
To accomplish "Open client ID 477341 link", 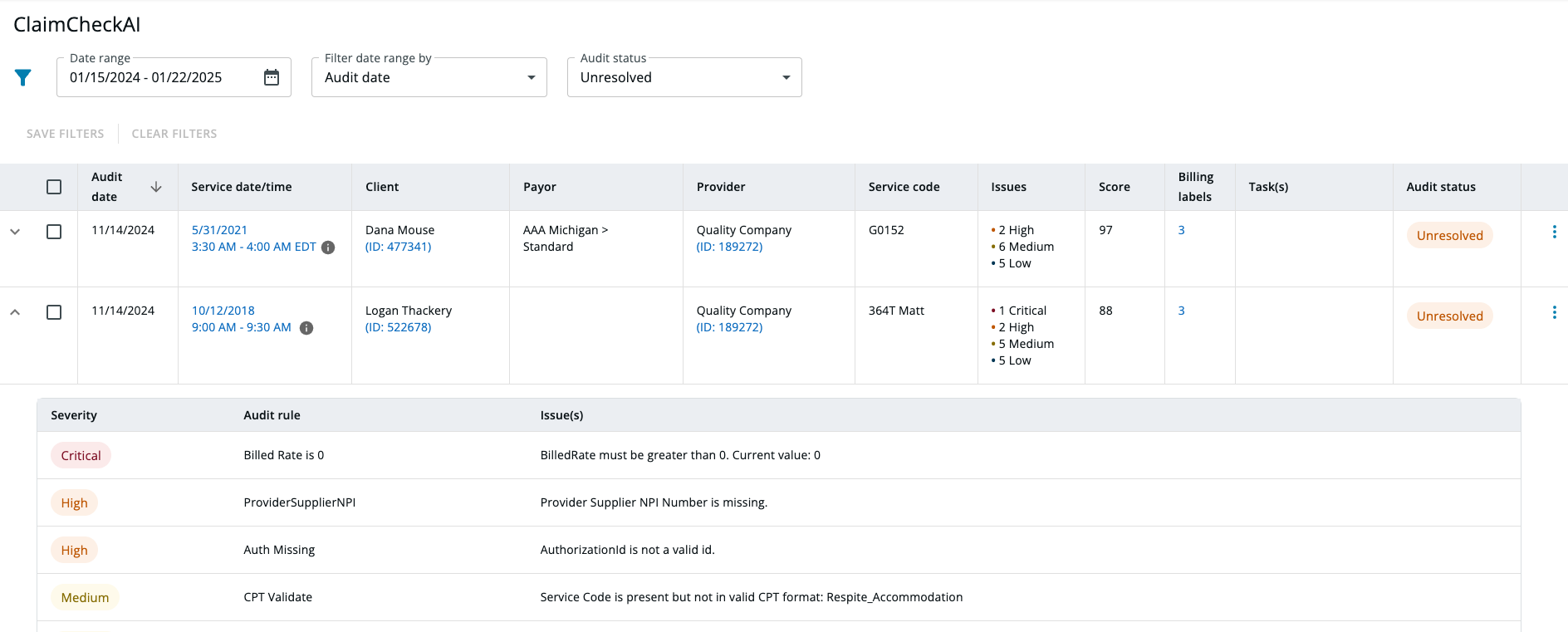I will click(x=399, y=247).
